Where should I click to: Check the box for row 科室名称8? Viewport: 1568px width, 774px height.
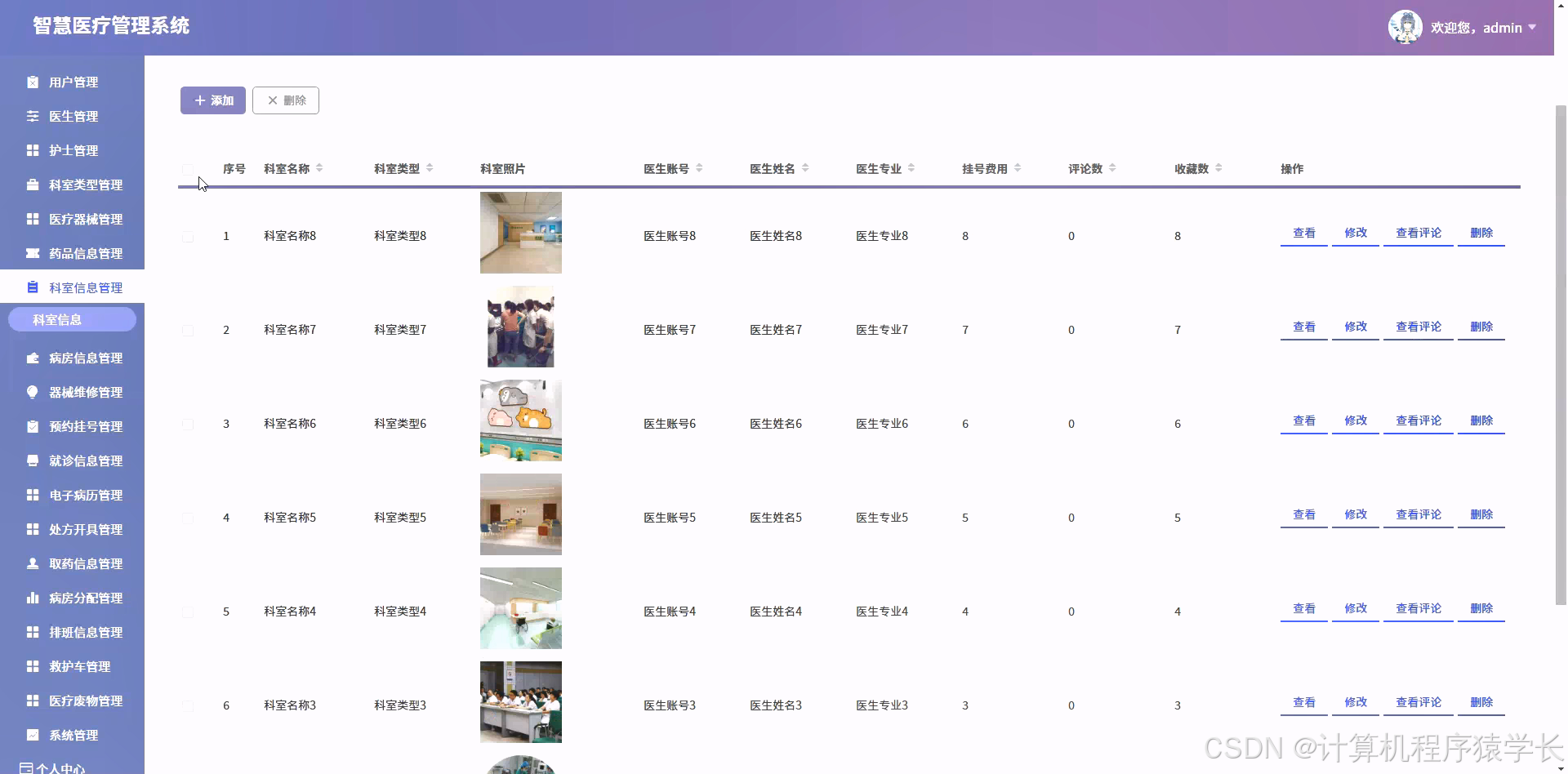188,236
